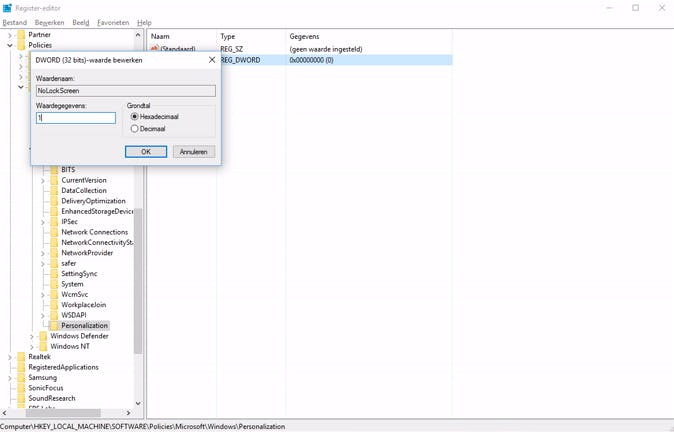This screenshot has height=432, width=674.
Task: Click the WorkplaceJoin folder icon
Action: point(54,305)
